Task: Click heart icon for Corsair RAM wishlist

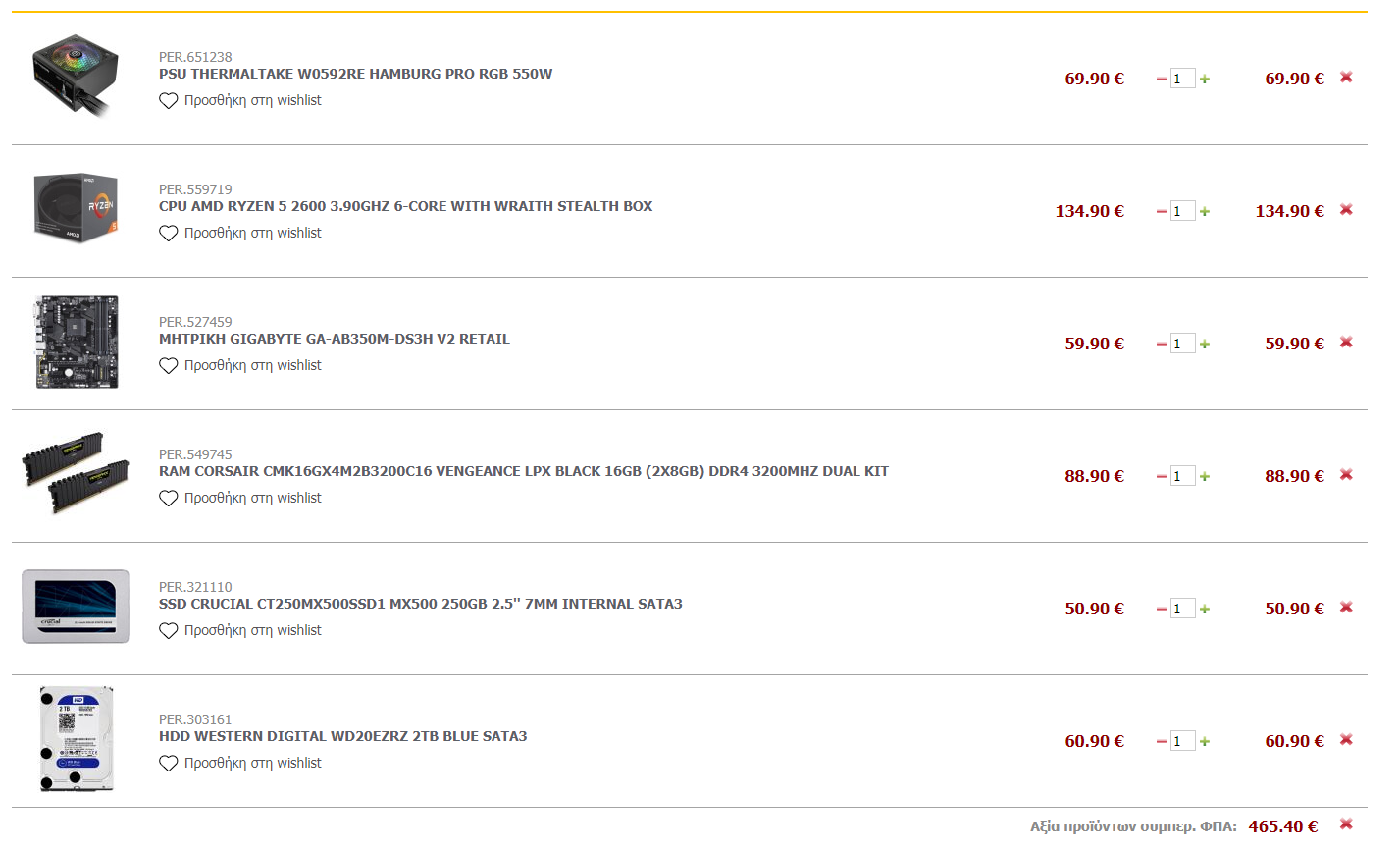Action: coord(169,499)
